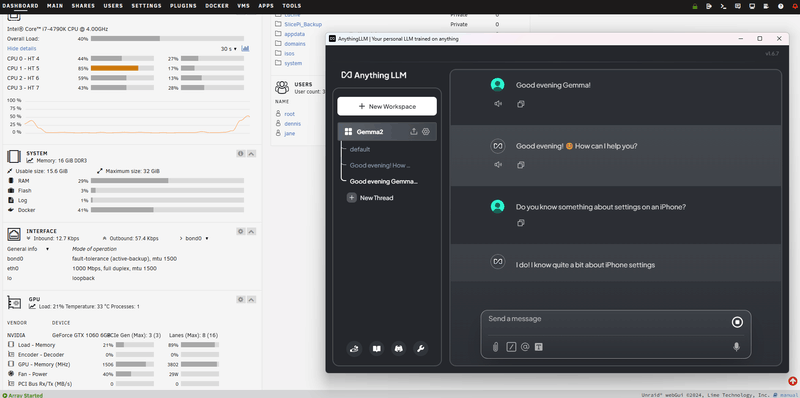
Task: Open the web terminal icon in Unraid header
Action: tap(723, 6)
